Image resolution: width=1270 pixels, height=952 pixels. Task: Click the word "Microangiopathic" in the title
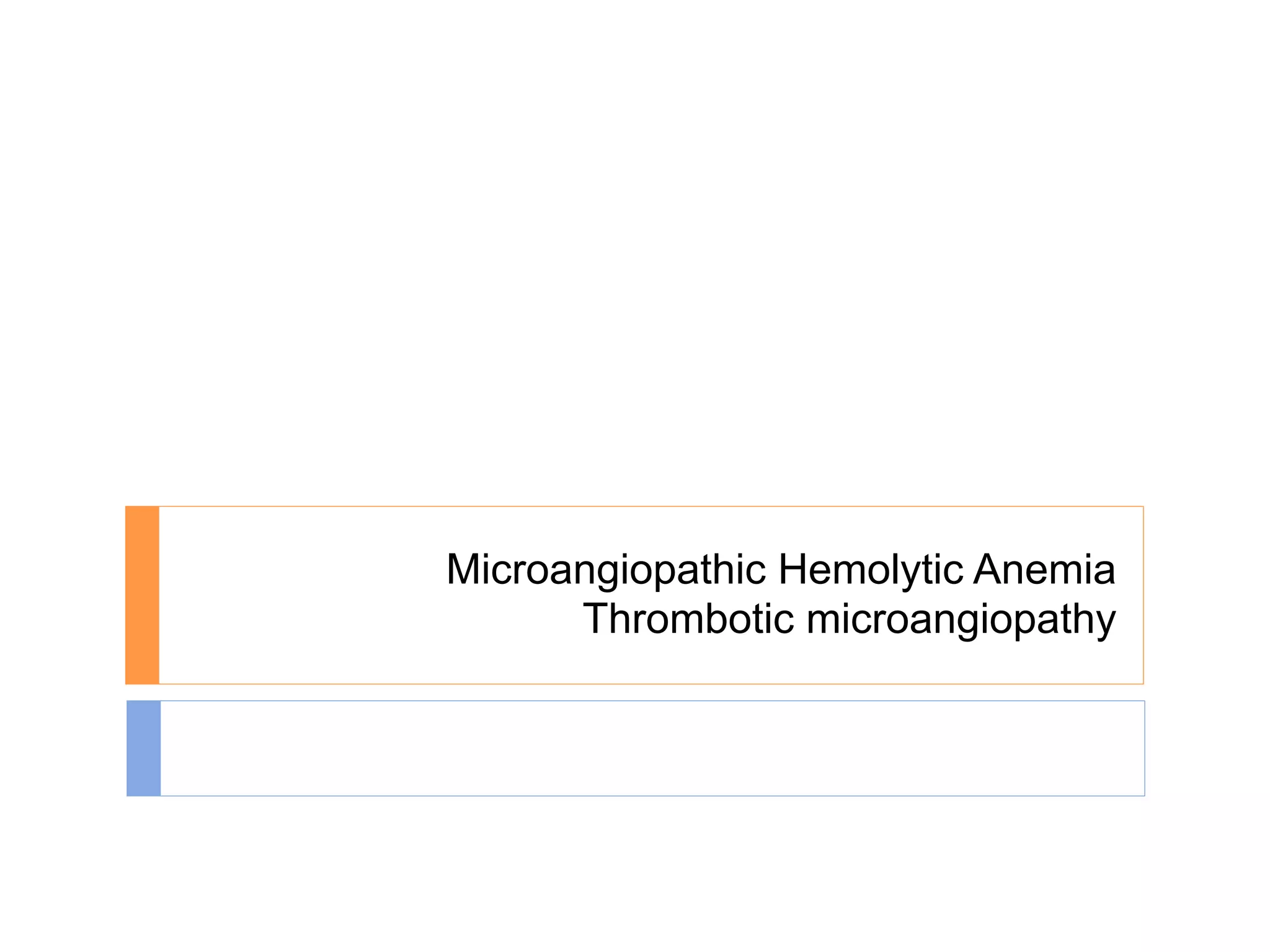pyautogui.click(x=606, y=570)
